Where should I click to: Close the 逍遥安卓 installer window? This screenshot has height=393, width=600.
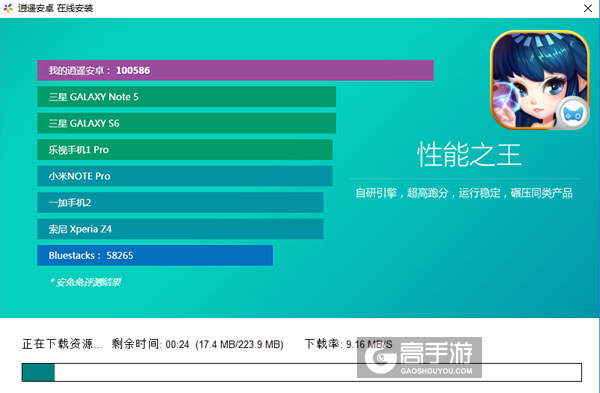coord(588,8)
